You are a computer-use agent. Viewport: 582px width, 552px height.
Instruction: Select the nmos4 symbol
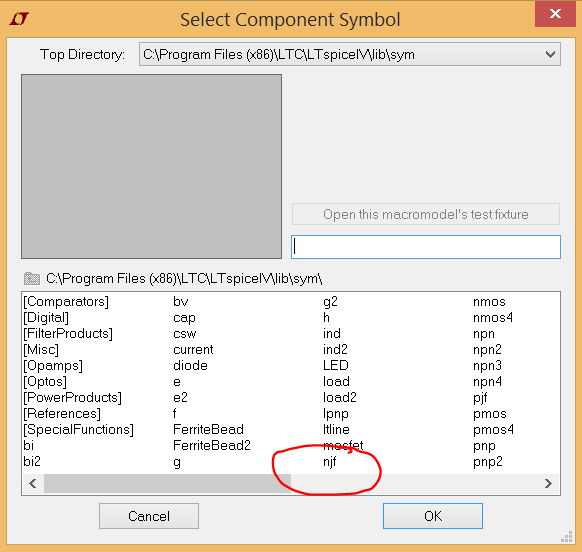pyautogui.click(x=493, y=318)
